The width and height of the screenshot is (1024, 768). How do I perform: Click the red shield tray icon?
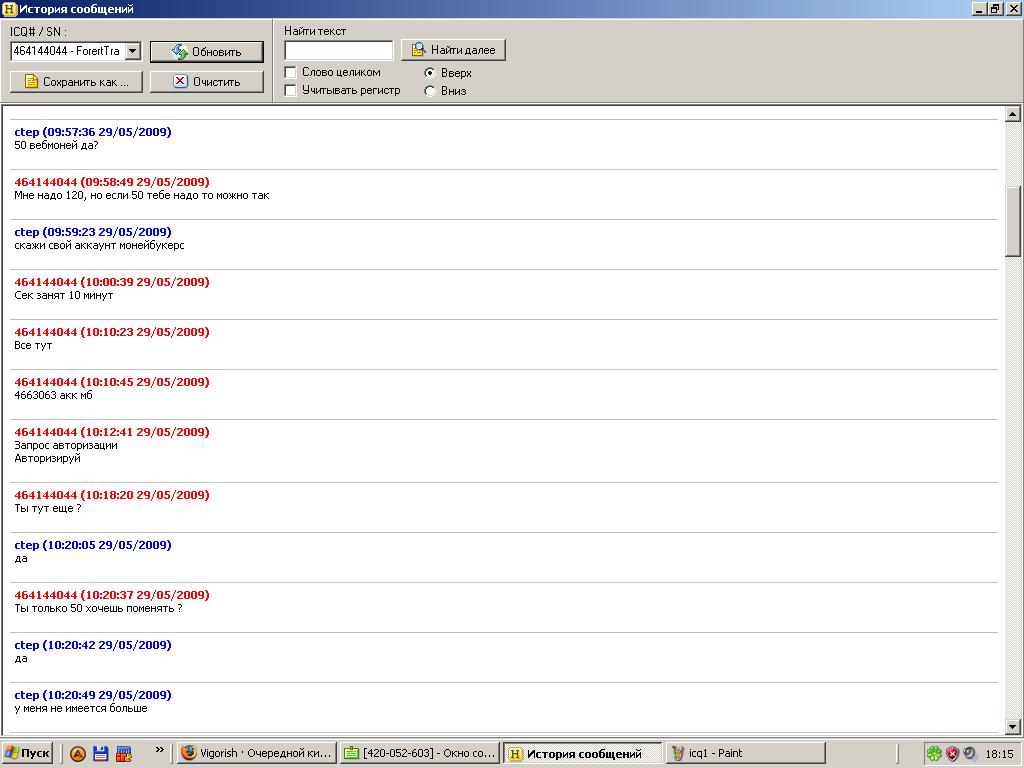pyautogui.click(x=952, y=754)
